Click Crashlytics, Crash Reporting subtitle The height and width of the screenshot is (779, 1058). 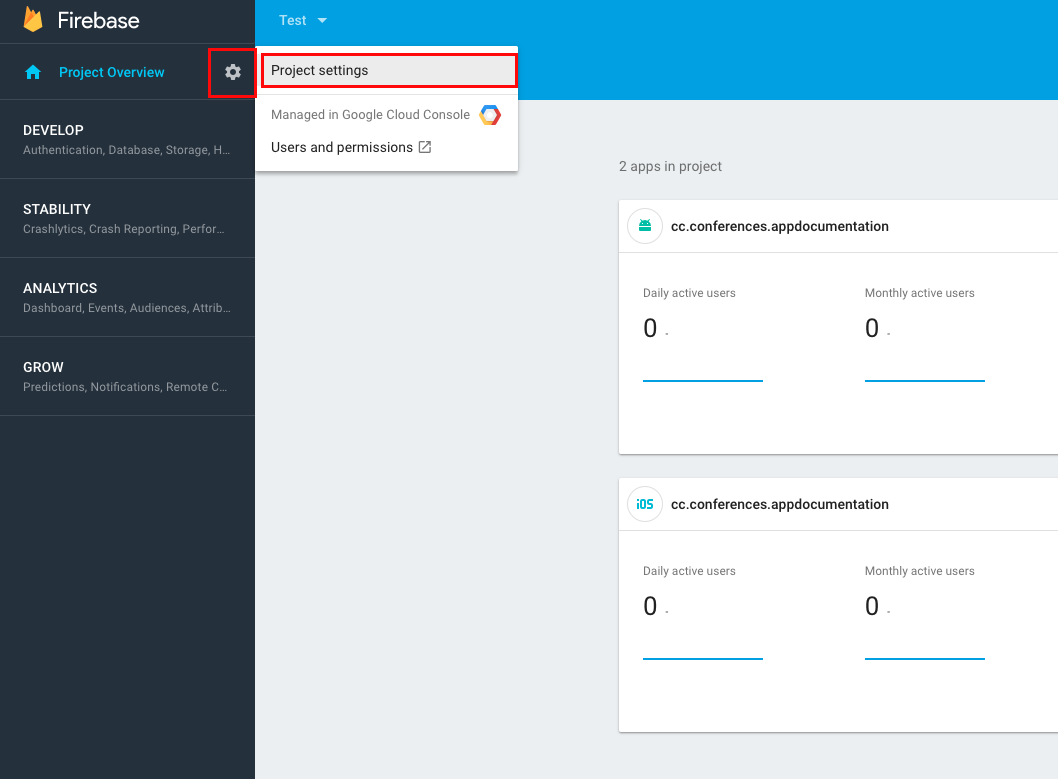tap(123, 229)
